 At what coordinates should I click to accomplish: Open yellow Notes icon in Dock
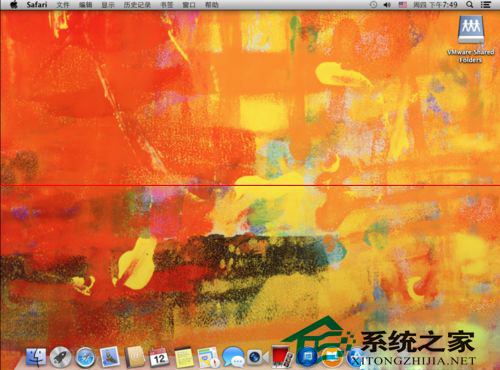(184, 358)
